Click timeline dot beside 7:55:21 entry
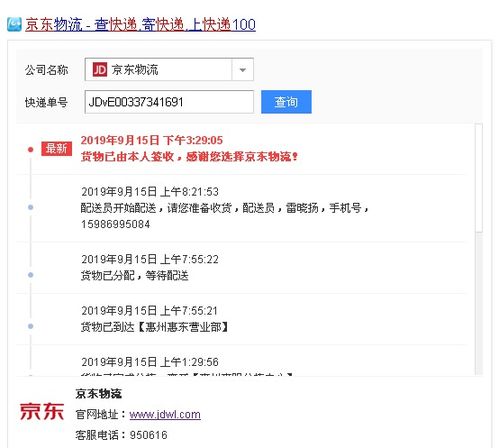 [31, 326]
